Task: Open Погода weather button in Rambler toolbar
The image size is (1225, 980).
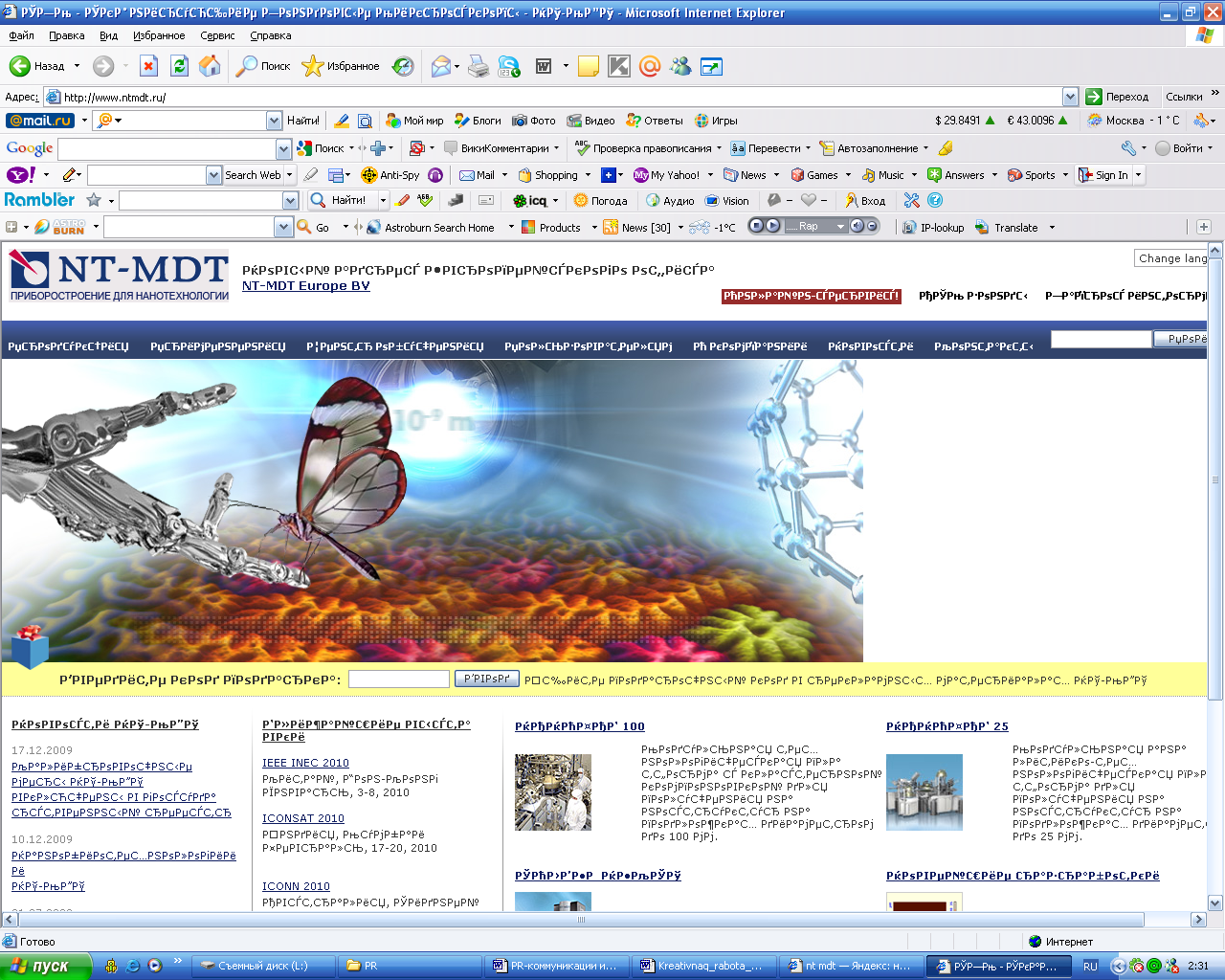Action: click(x=600, y=200)
